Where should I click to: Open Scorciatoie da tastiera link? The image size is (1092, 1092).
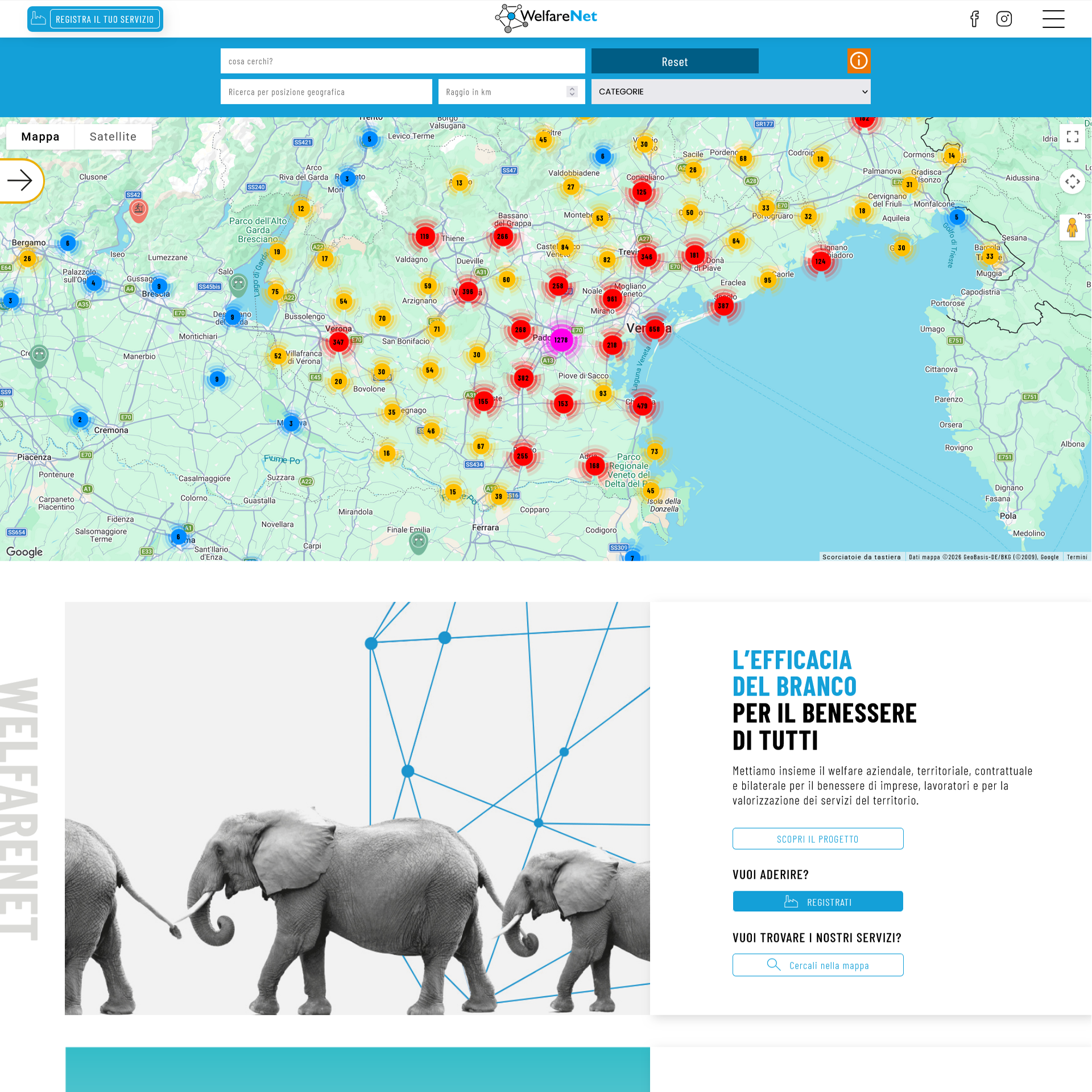[861, 557]
